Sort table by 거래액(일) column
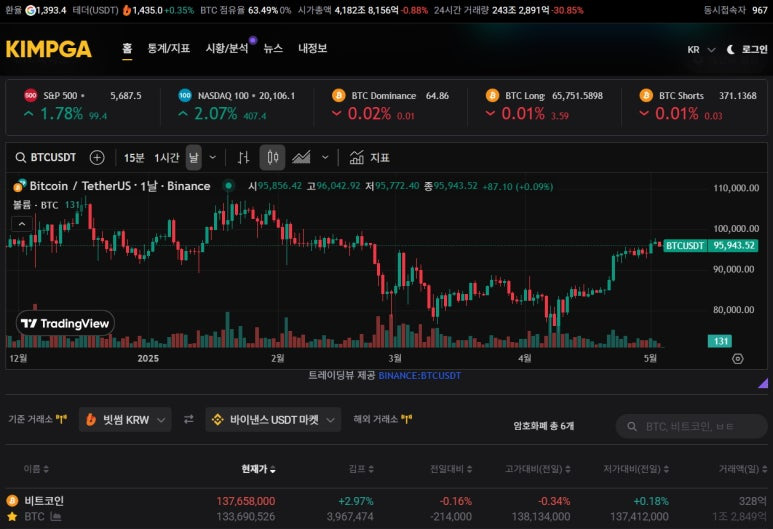 pyautogui.click(x=743, y=469)
